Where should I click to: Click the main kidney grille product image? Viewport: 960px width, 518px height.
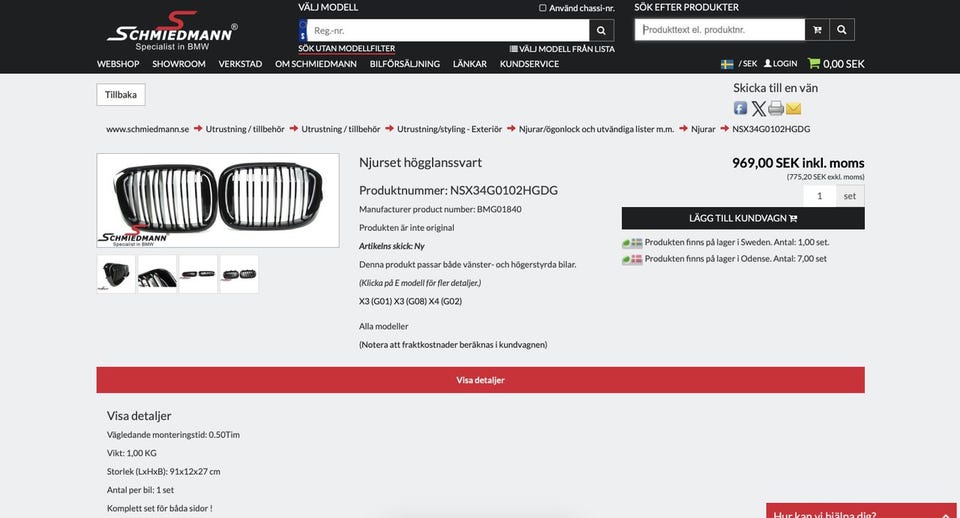[x=218, y=200]
